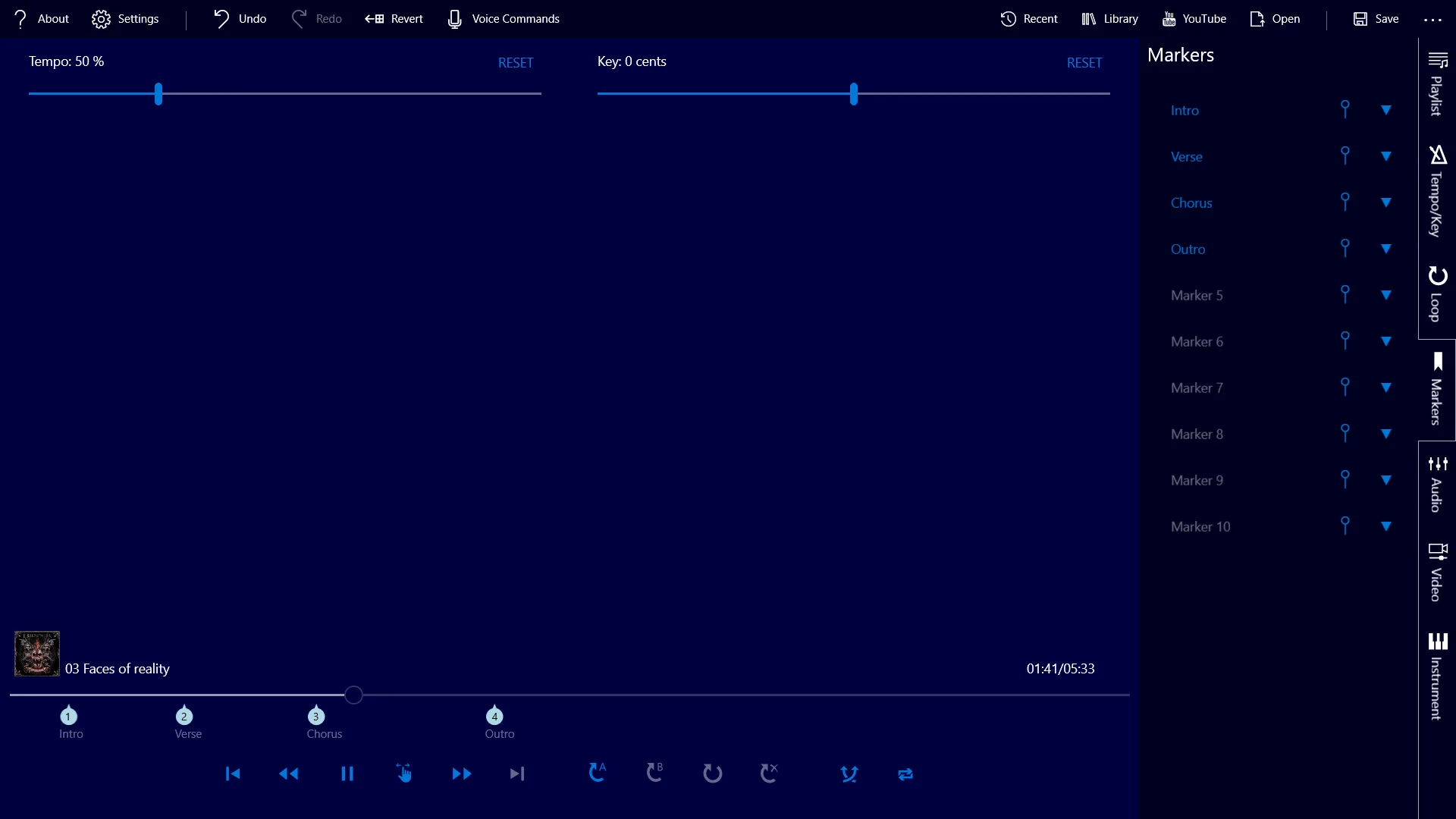
Task: Set the Verse marker pin
Action: [x=1345, y=156]
